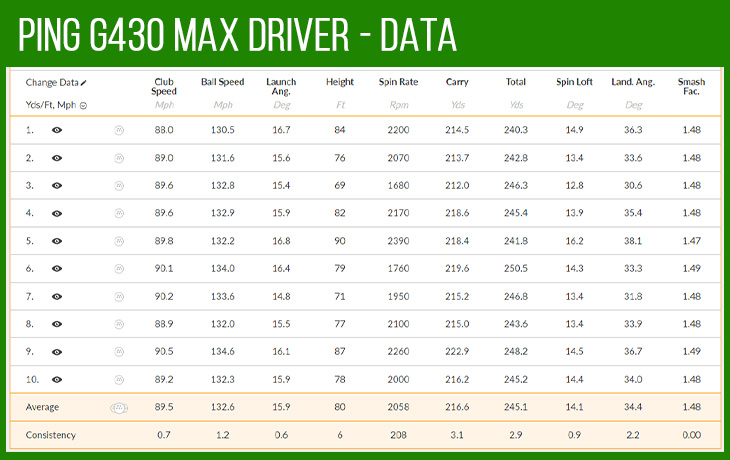Select landing angle value 38.1
This screenshot has width=730, height=460.
pyautogui.click(x=633, y=241)
